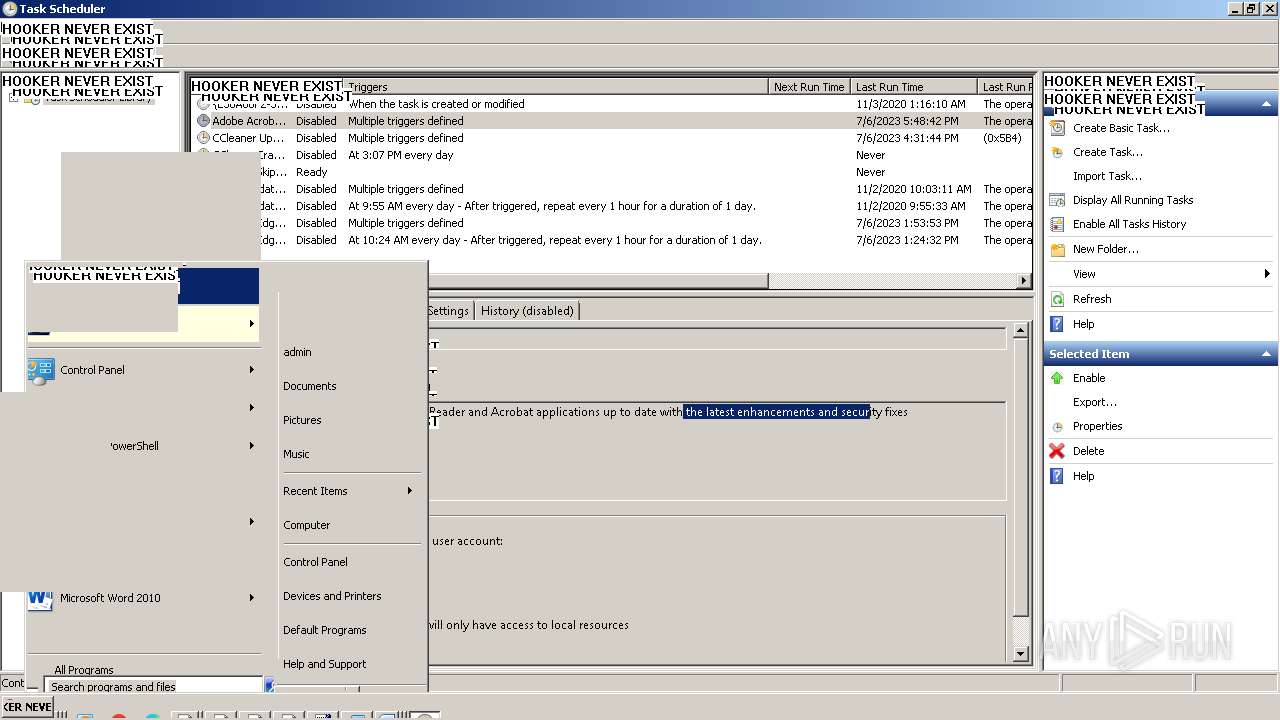
Task: Click the Display All Running Tasks icon
Action: point(1057,200)
